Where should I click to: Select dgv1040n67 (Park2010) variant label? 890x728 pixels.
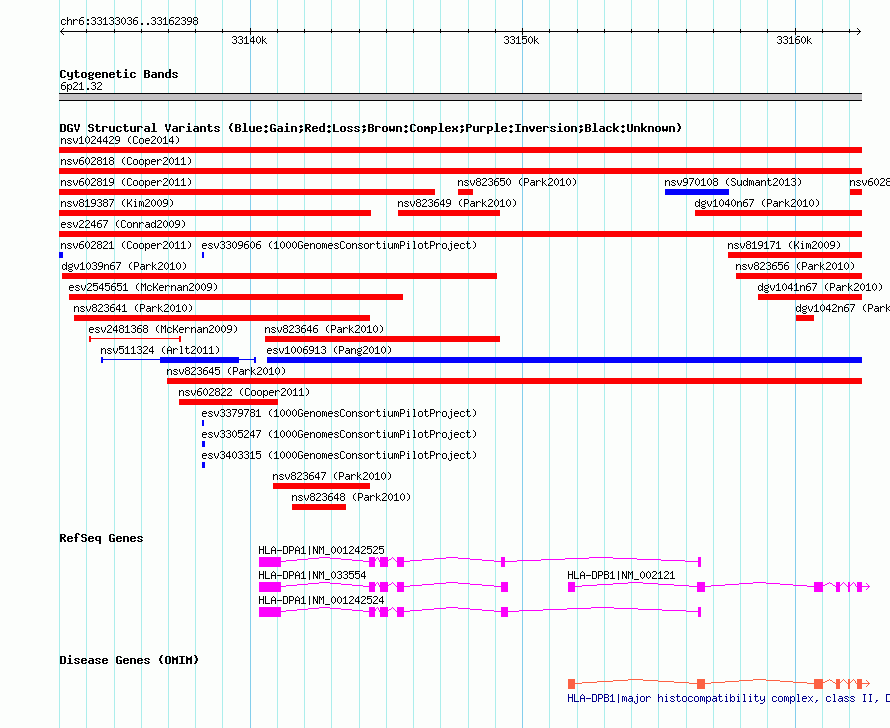point(757,203)
